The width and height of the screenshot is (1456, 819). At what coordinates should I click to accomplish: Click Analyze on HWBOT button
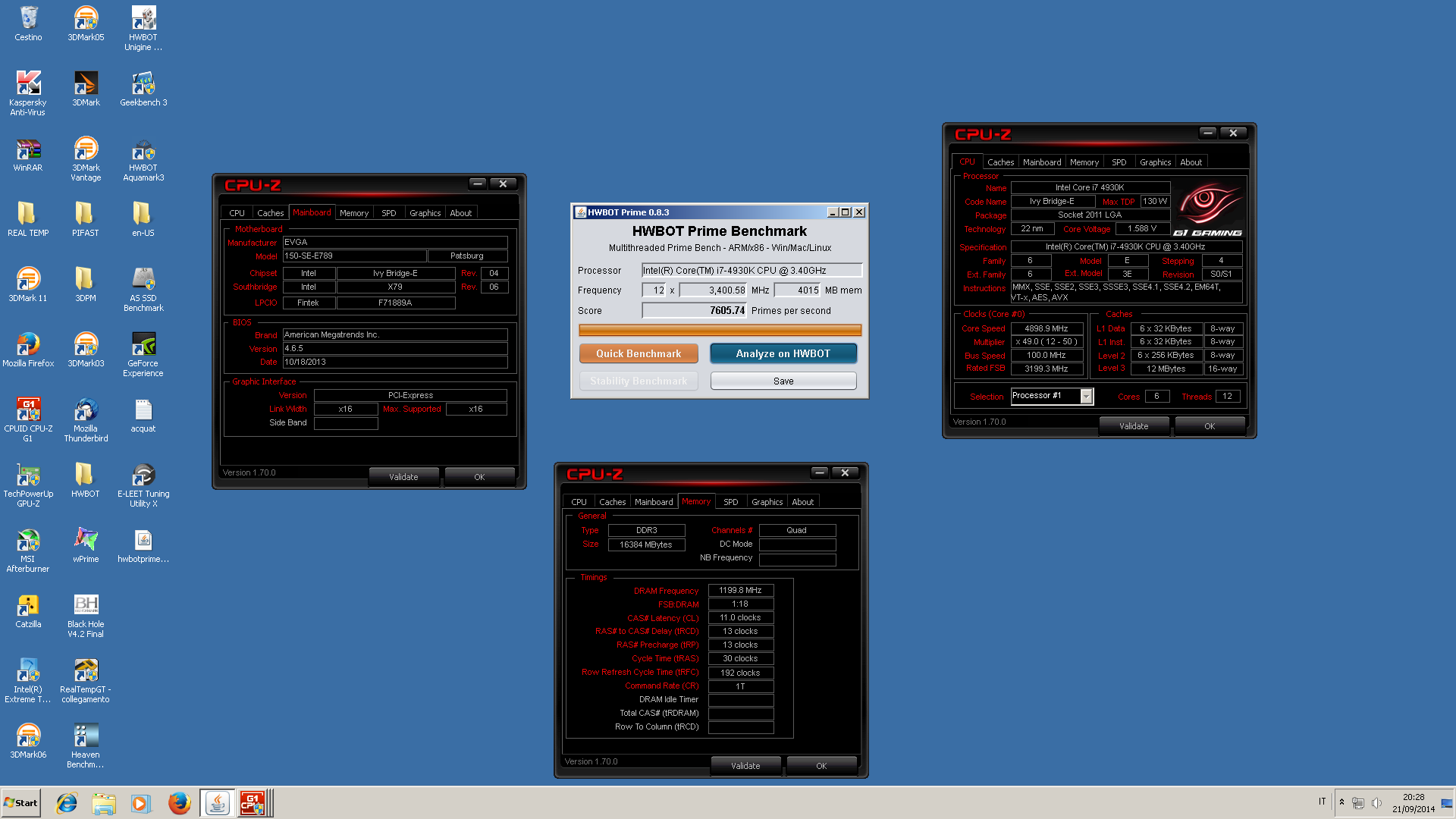783,354
